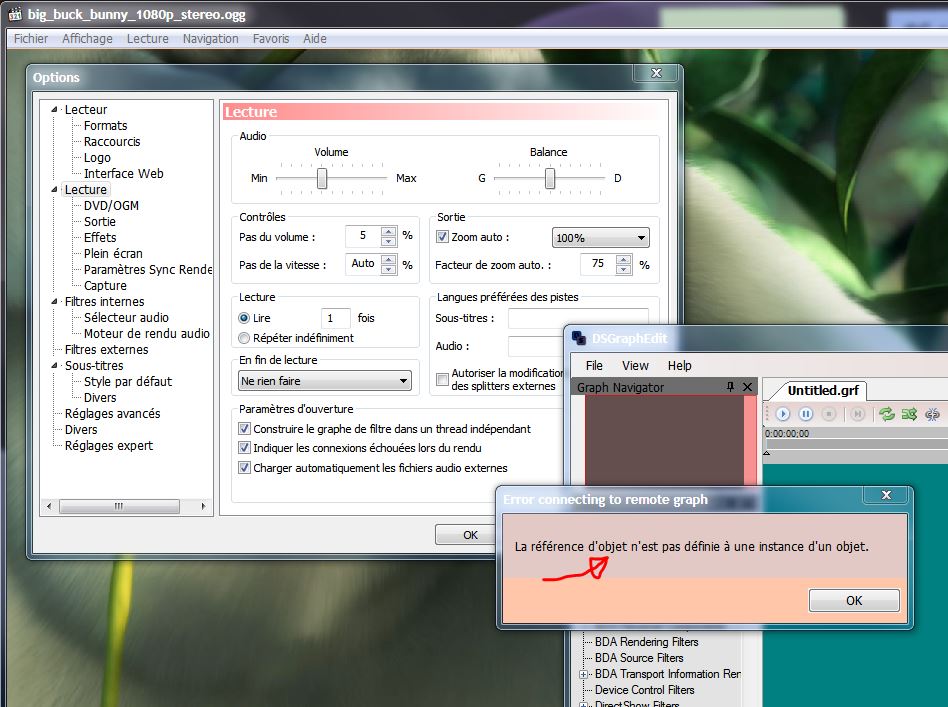Click the Pas du volume value field
The width and height of the screenshot is (948, 707).
click(363, 236)
